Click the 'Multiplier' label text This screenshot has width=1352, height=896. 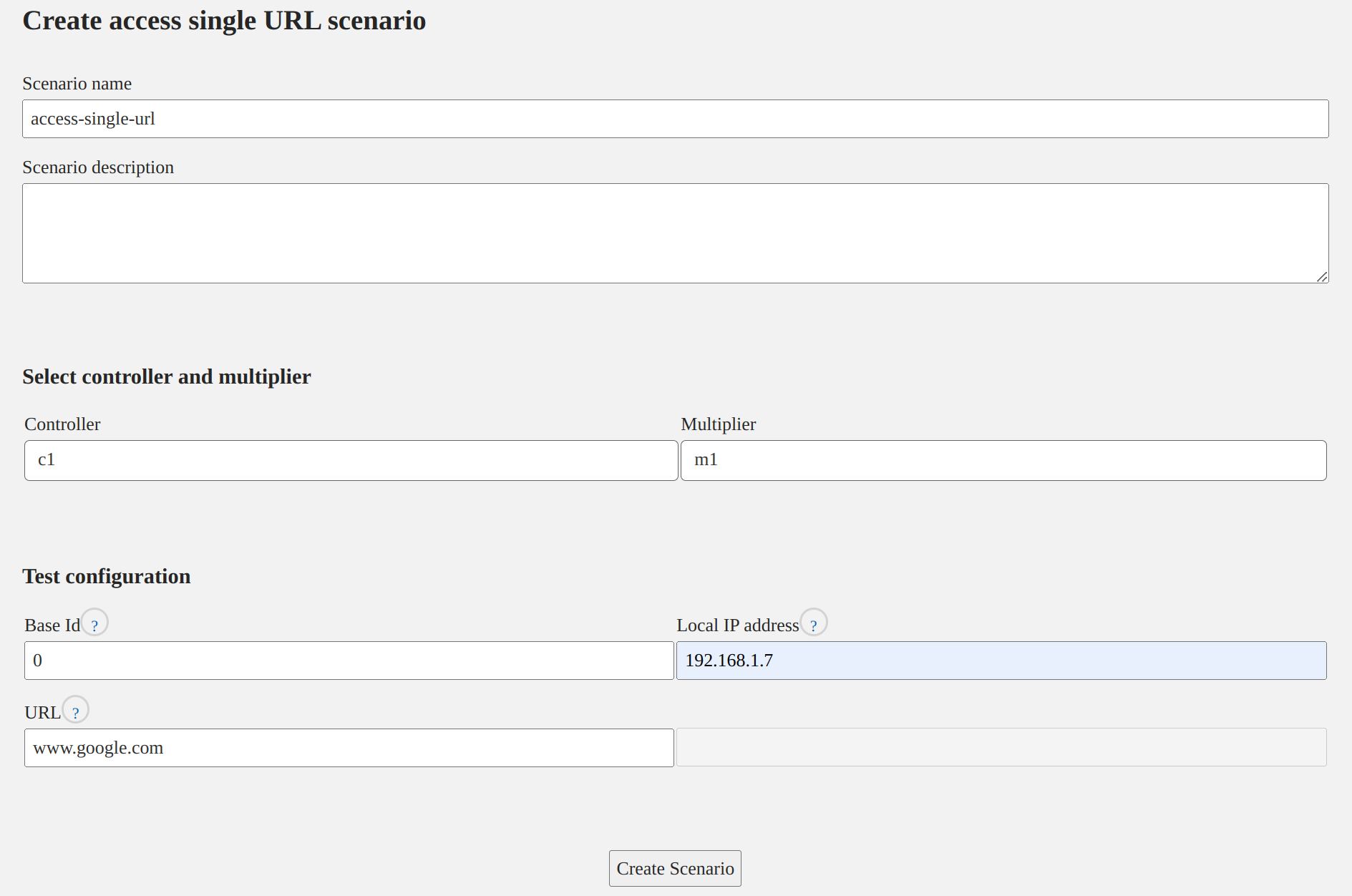click(x=718, y=424)
